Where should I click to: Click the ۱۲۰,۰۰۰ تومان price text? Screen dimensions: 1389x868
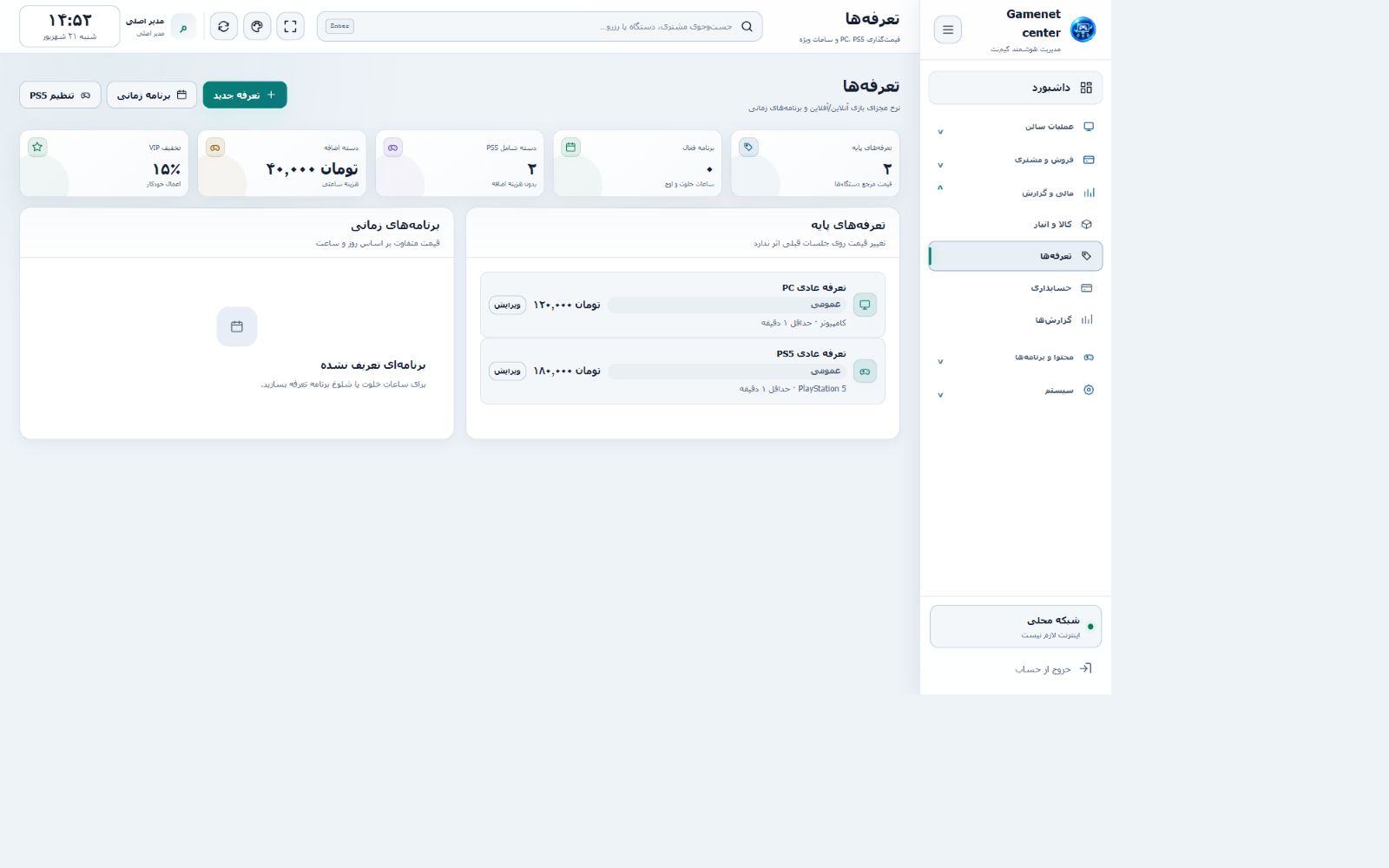click(x=566, y=305)
